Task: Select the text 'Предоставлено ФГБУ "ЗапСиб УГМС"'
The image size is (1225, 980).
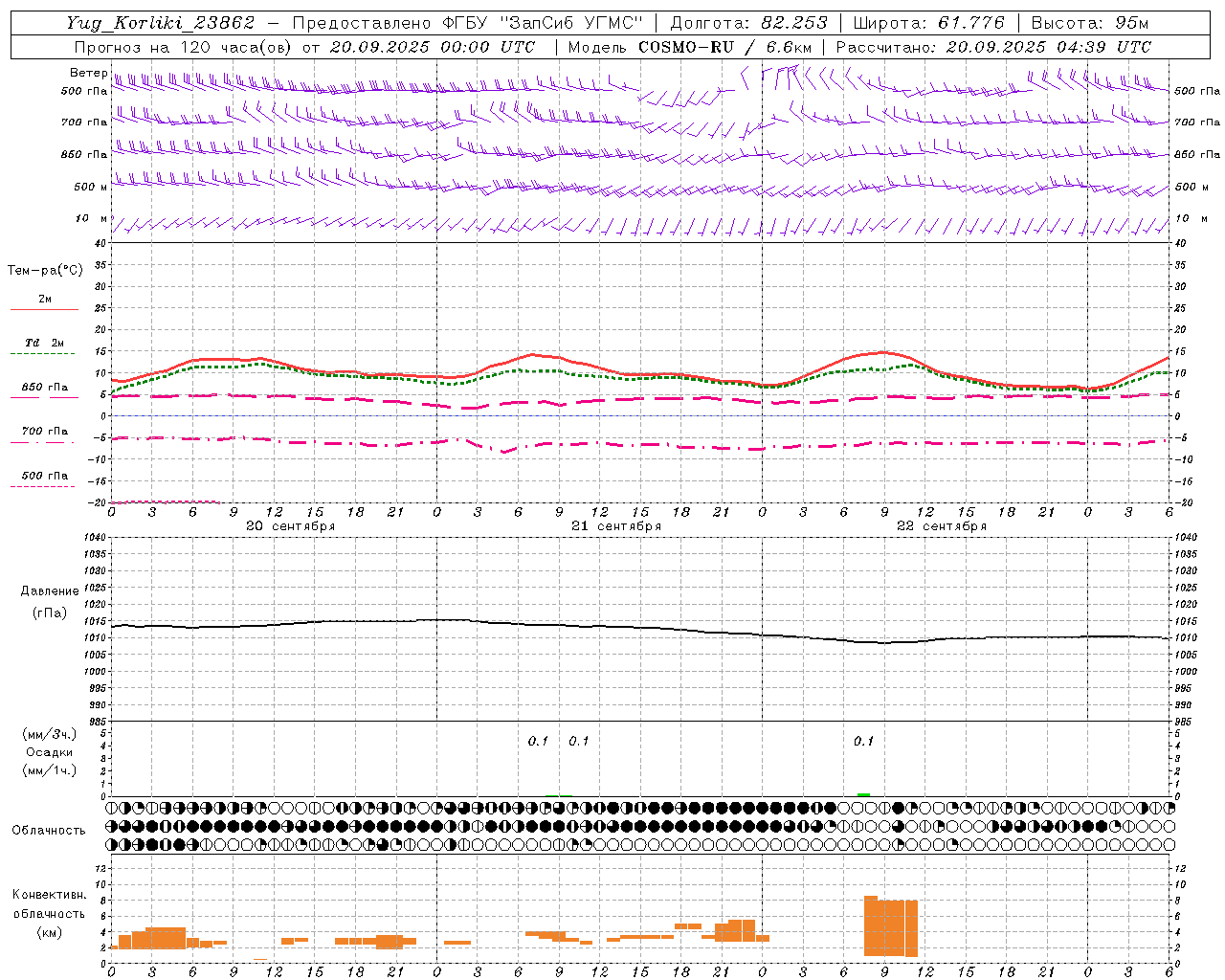Action: [467, 23]
